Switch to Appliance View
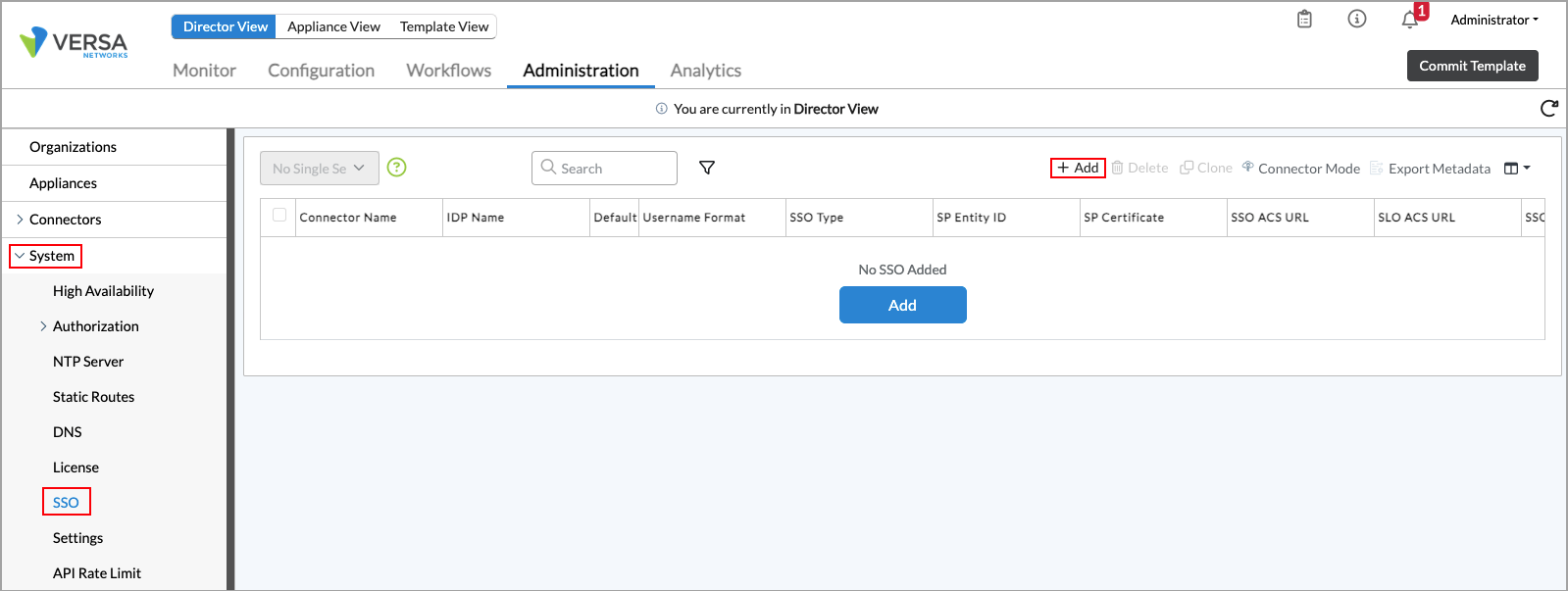This screenshot has width=1568, height=591. point(333,26)
